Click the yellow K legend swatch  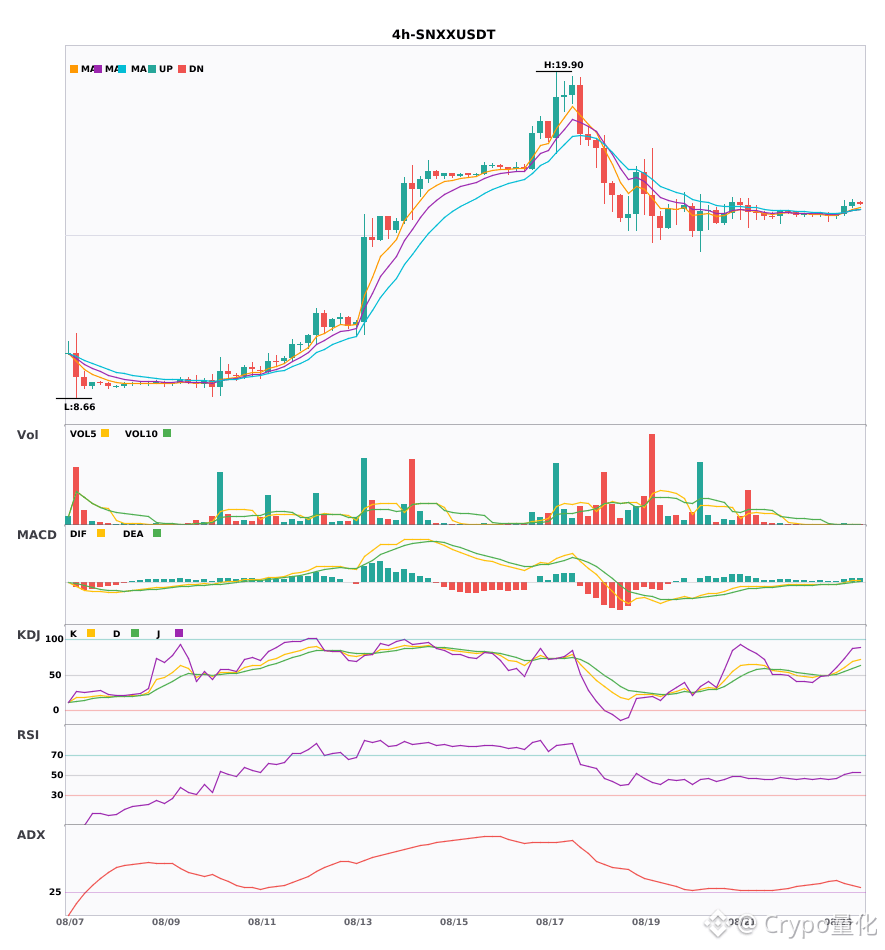(x=91, y=633)
